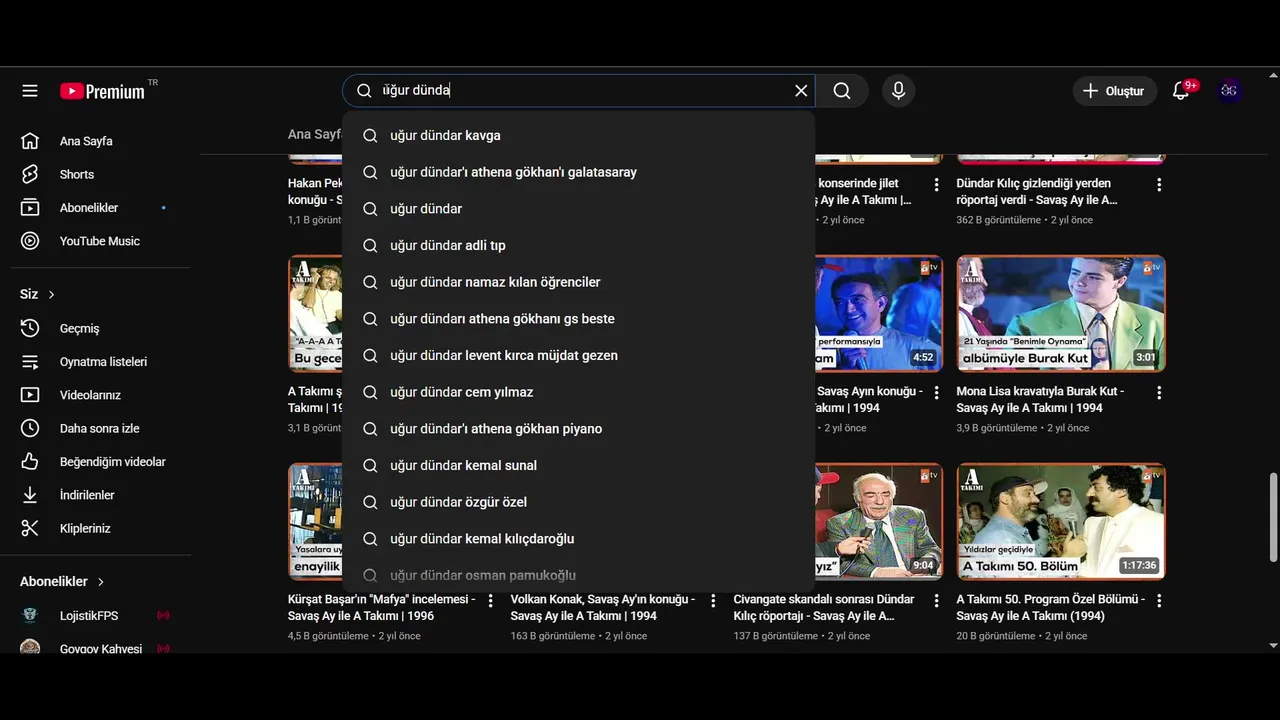Image resolution: width=1280 pixels, height=720 pixels.
Task: Open notifications bell
Action: click(x=1181, y=91)
